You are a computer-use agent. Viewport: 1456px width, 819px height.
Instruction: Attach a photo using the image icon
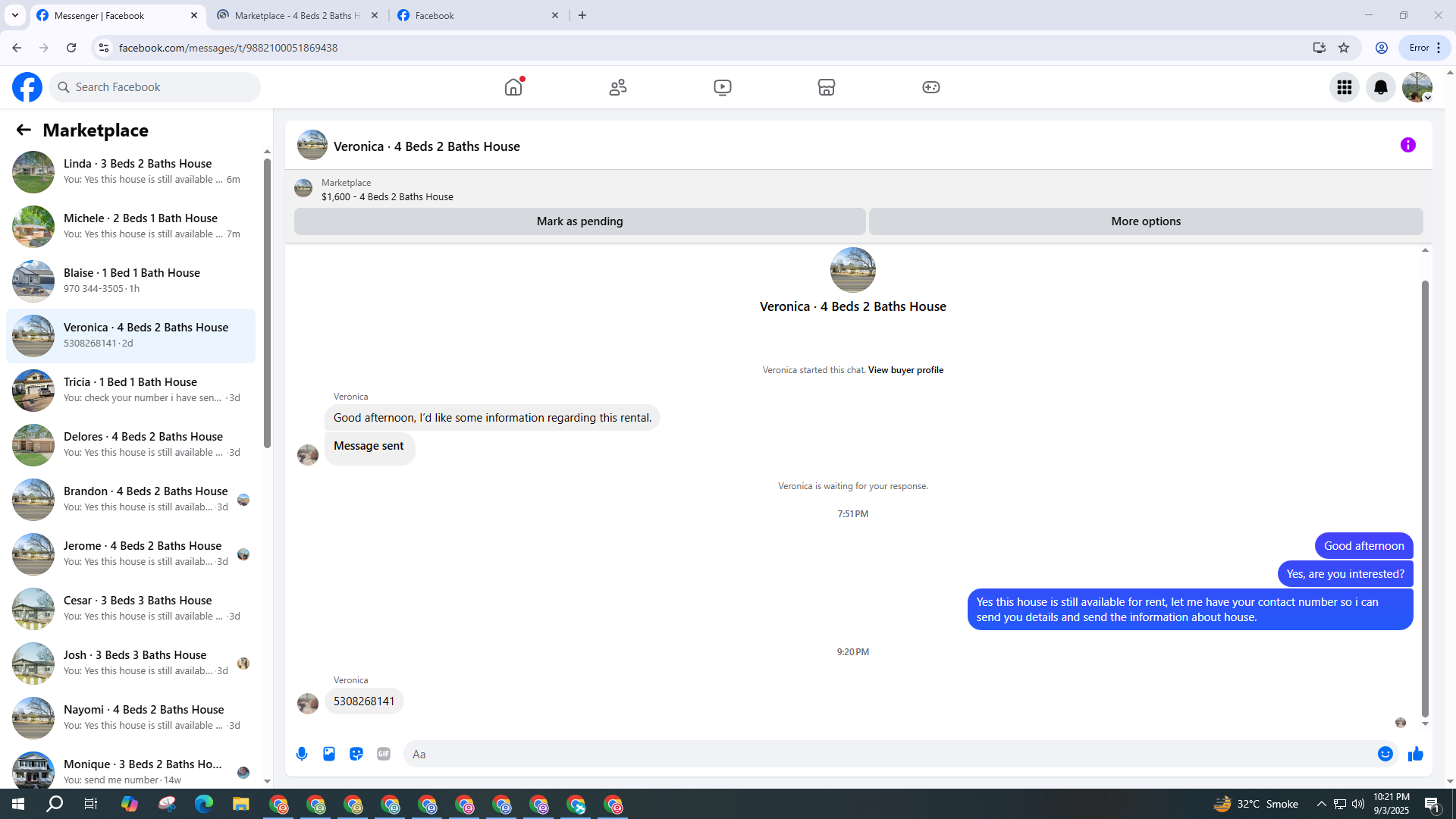[329, 754]
